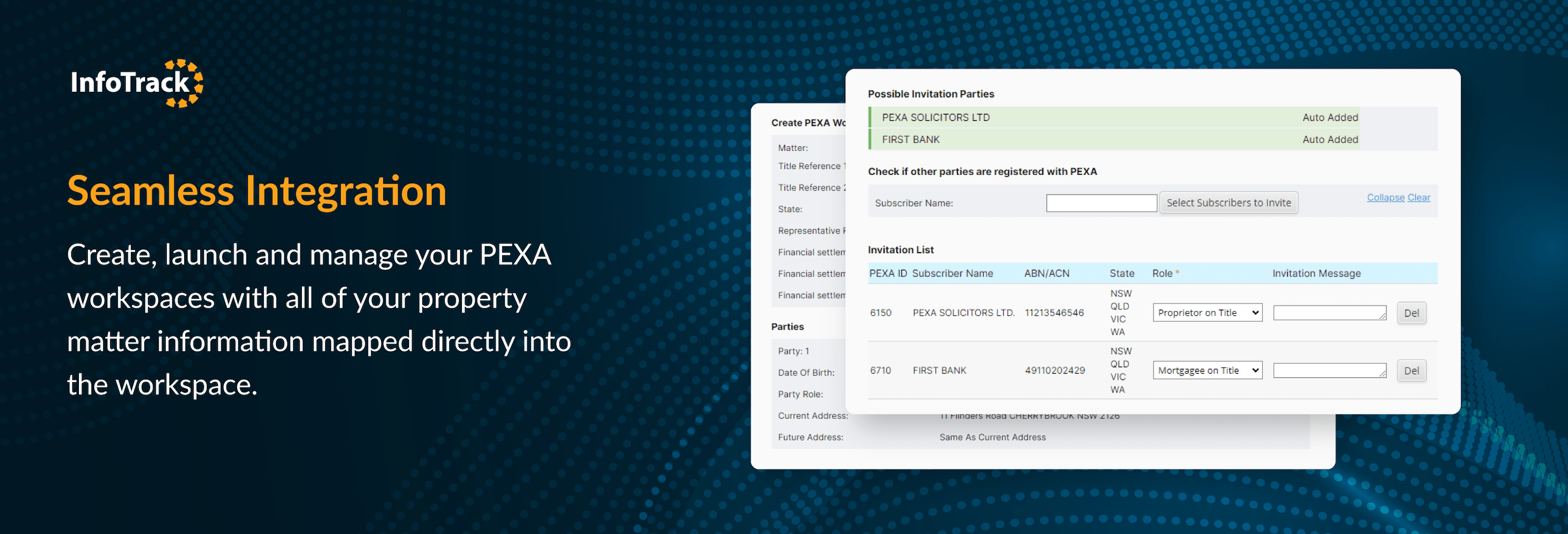Click PEXA ID 6150 cell

point(880,313)
